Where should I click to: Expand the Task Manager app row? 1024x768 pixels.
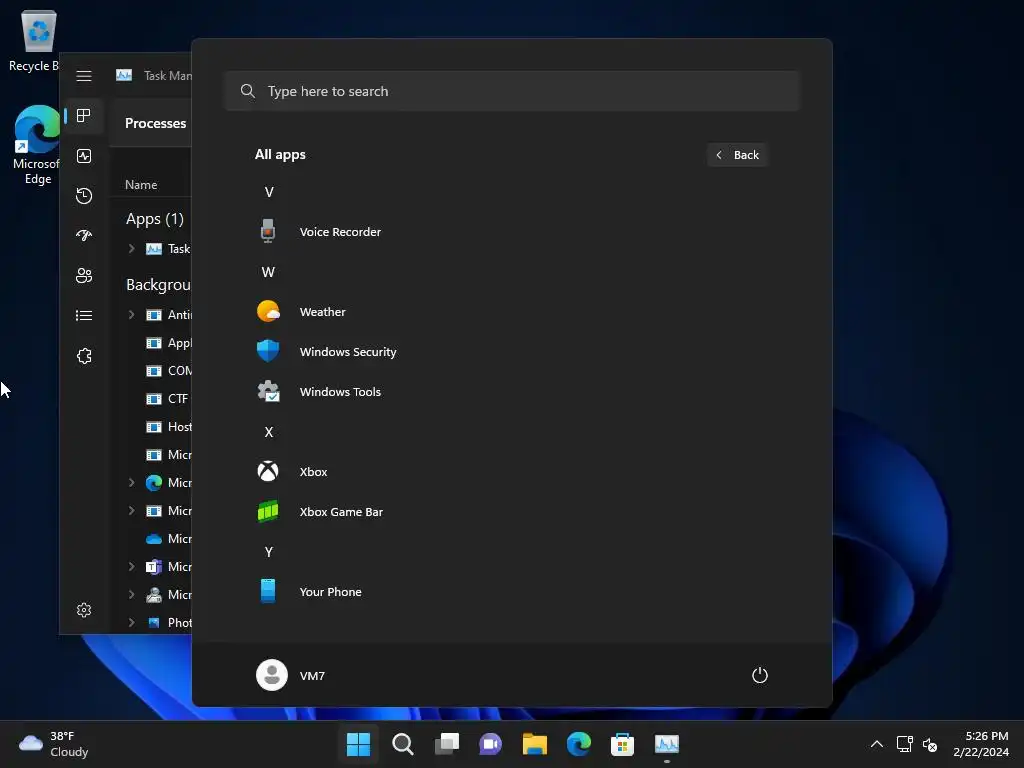coord(131,249)
